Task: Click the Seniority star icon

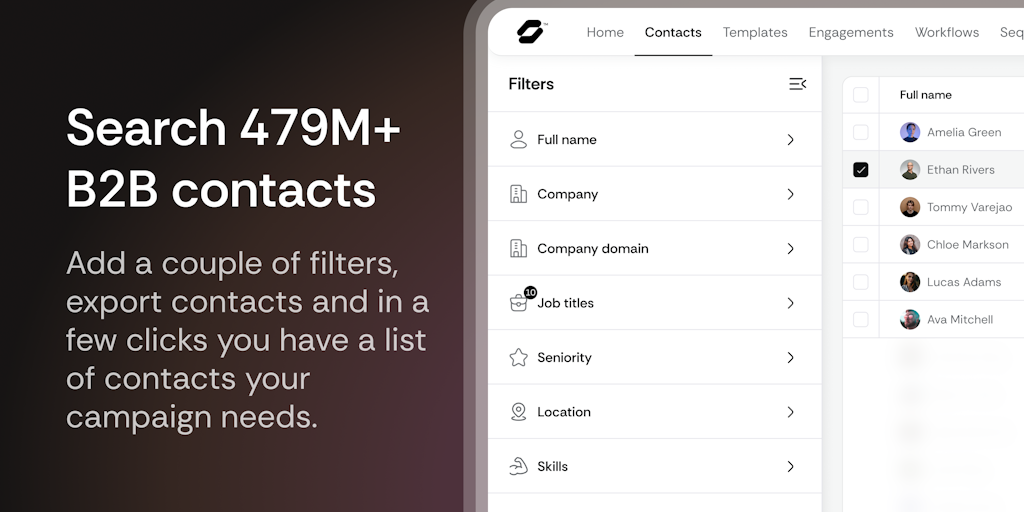Action: [518, 357]
